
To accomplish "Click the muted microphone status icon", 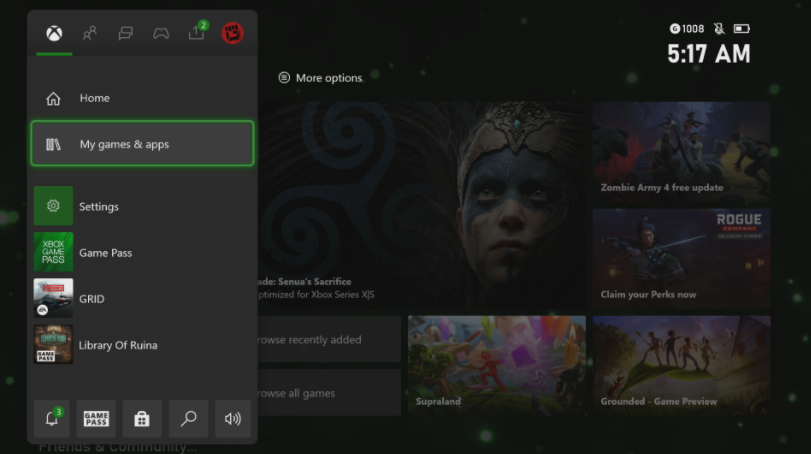I will point(719,28).
